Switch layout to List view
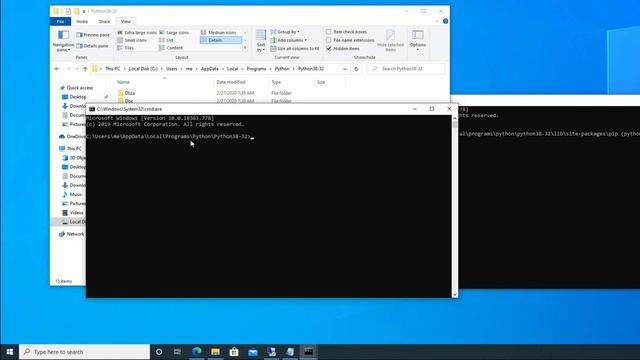Screen dimensions: 640x360 [166, 40]
